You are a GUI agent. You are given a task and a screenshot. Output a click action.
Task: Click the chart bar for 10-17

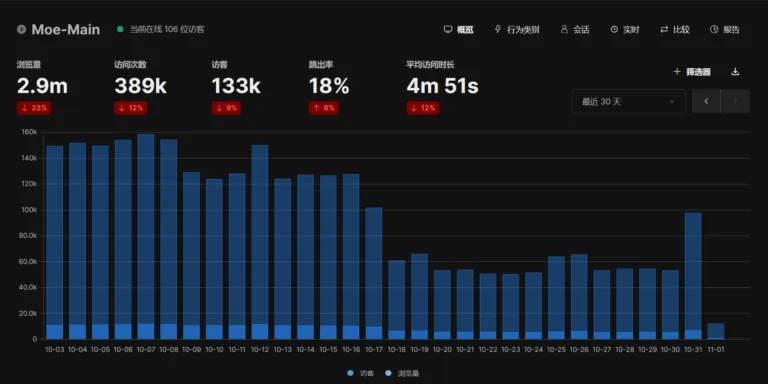[x=374, y=273]
